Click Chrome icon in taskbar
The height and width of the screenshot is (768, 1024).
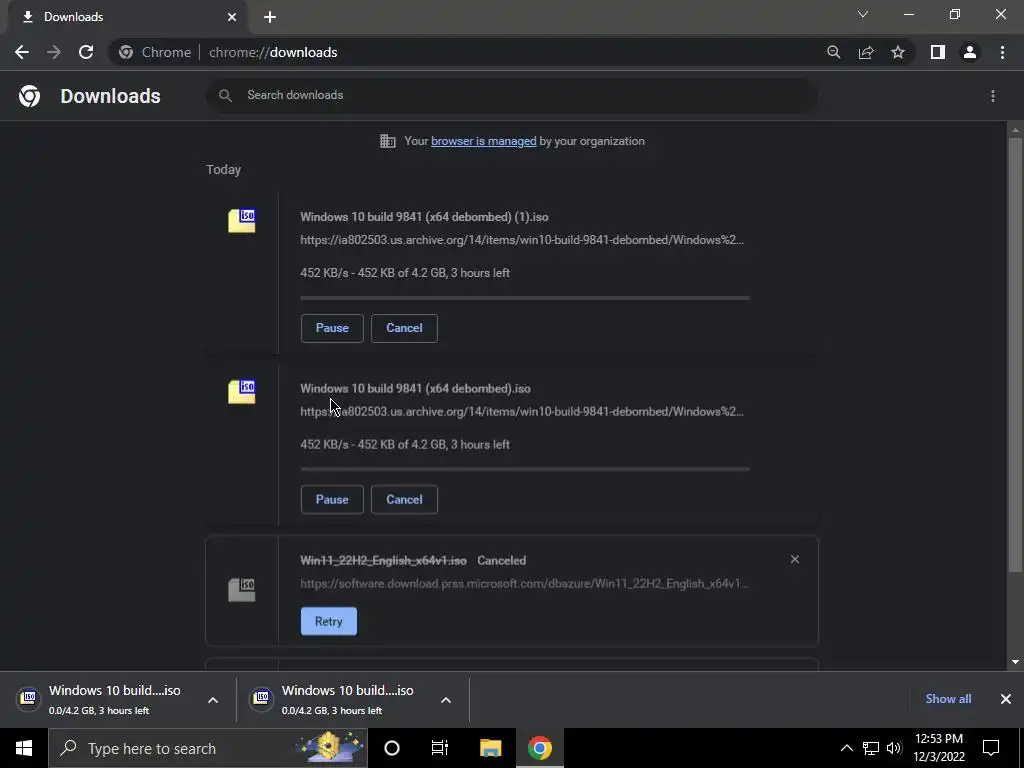539,748
